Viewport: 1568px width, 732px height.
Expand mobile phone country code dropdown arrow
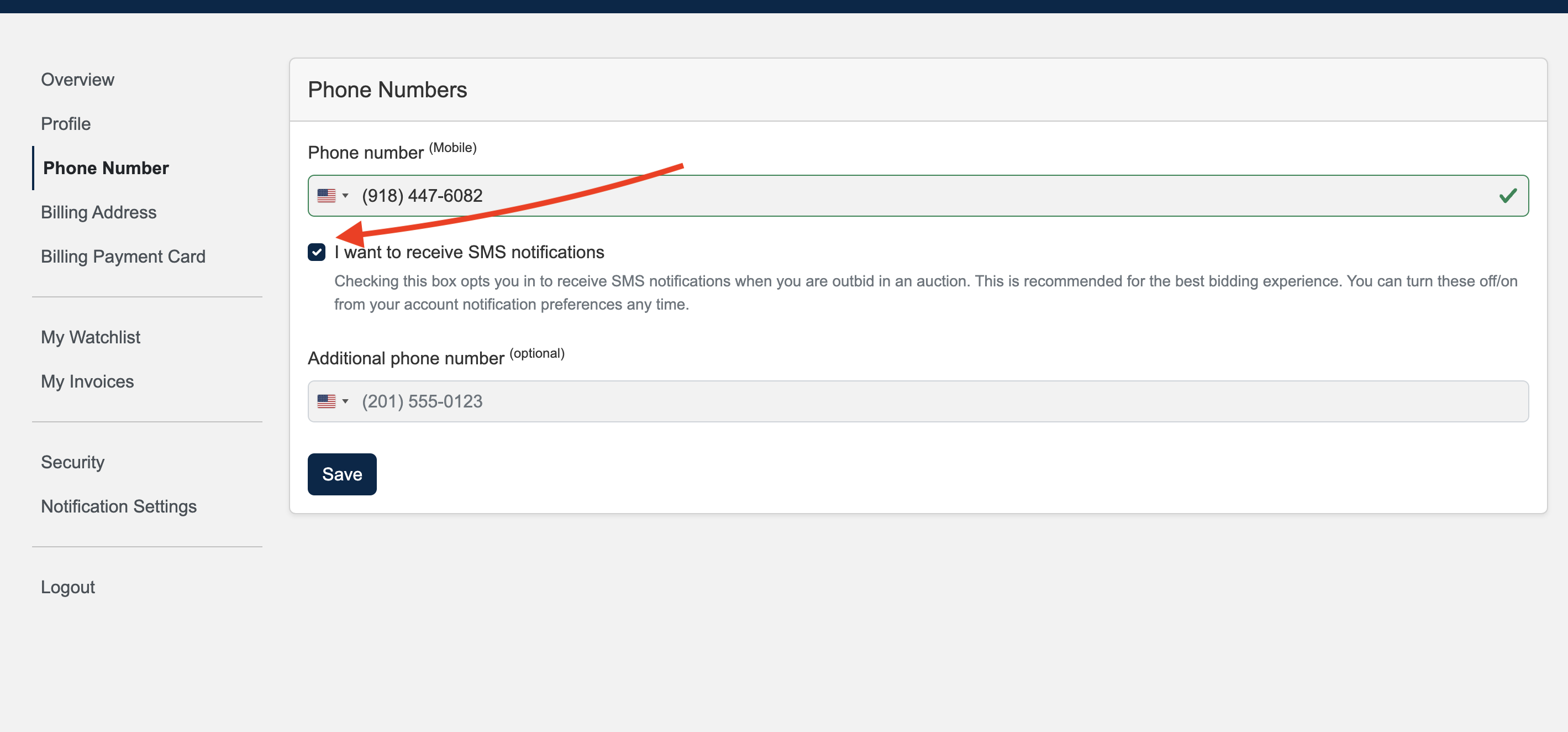[x=345, y=196]
